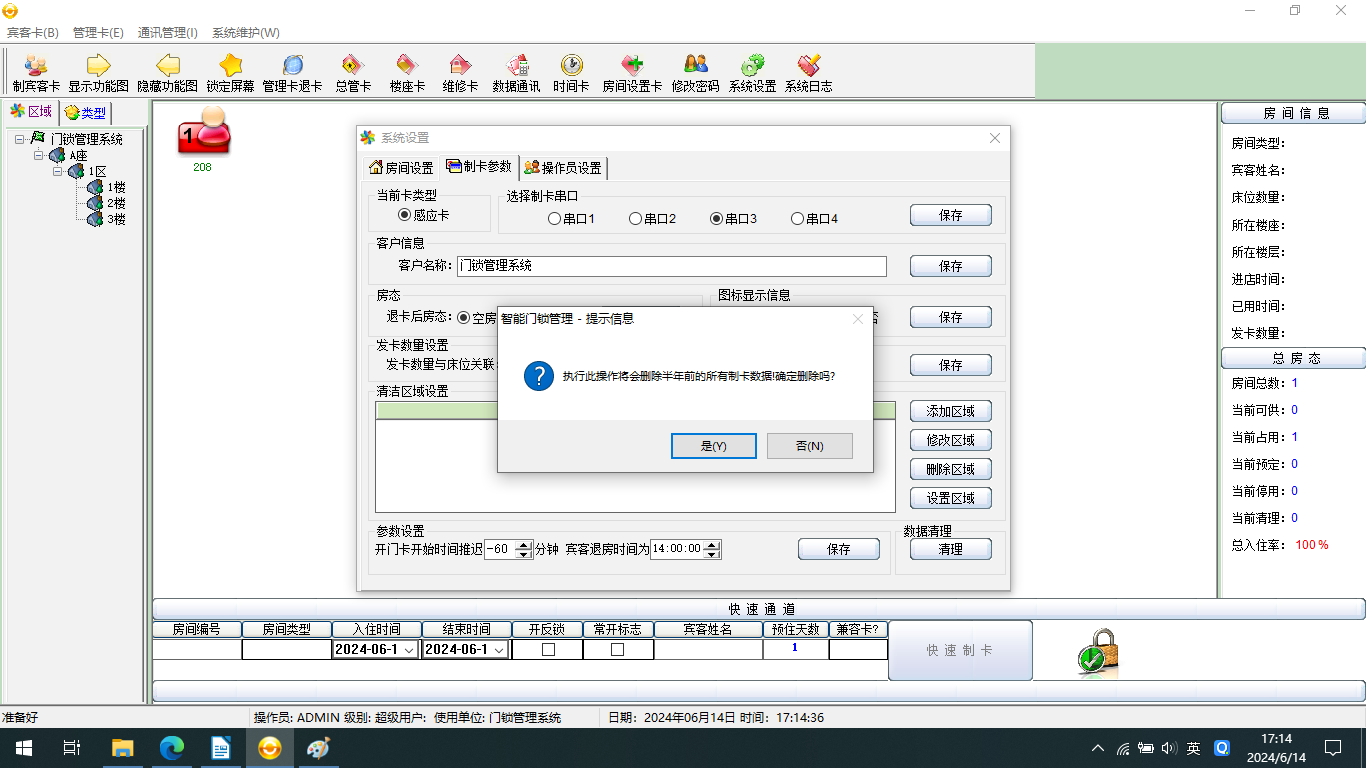Click the 制宾客卡 toolbar icon
The width and height of the screenshot is (1366, 778).
36,66
